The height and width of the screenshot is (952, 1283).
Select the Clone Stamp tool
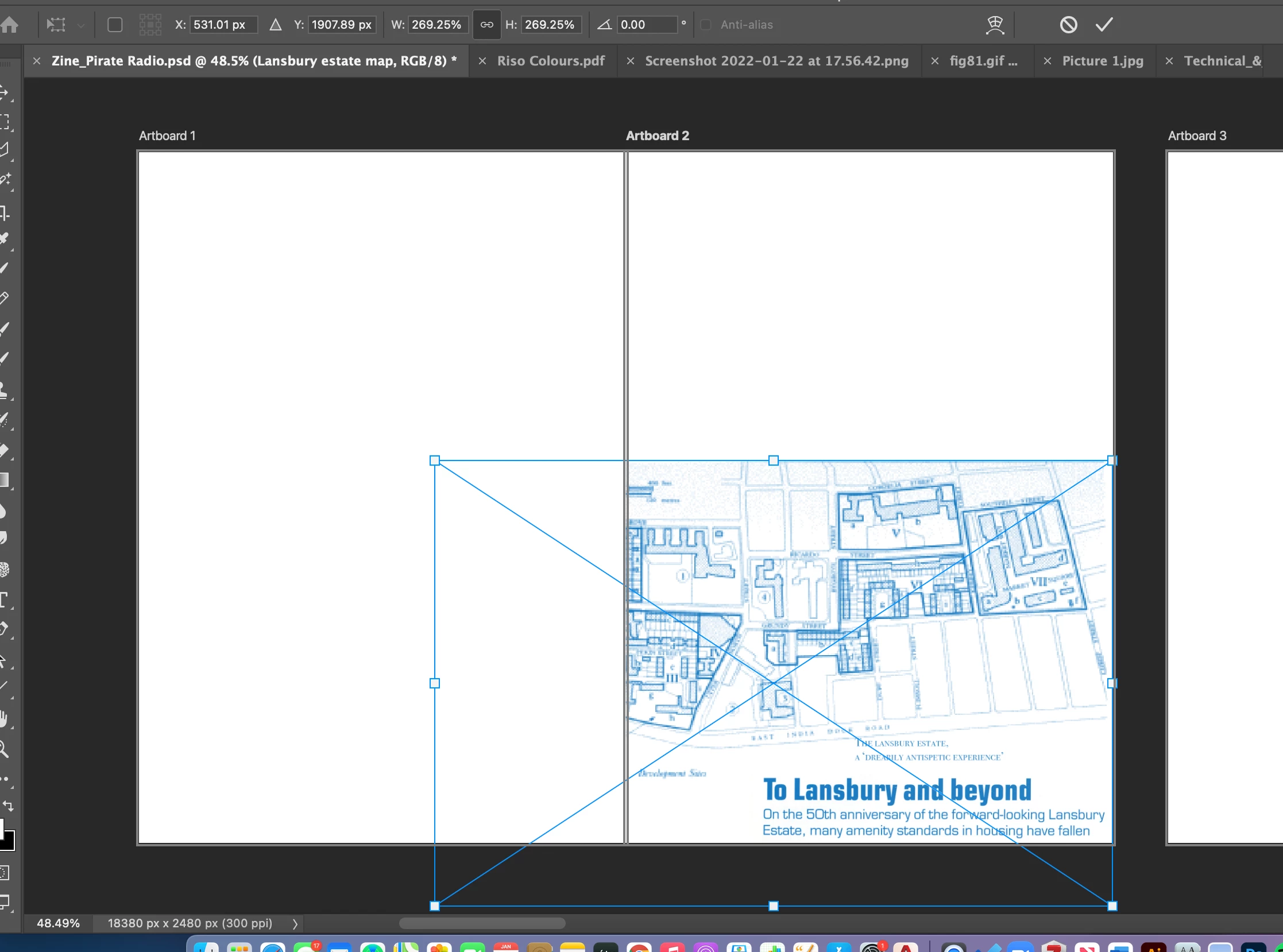point(5,389)
